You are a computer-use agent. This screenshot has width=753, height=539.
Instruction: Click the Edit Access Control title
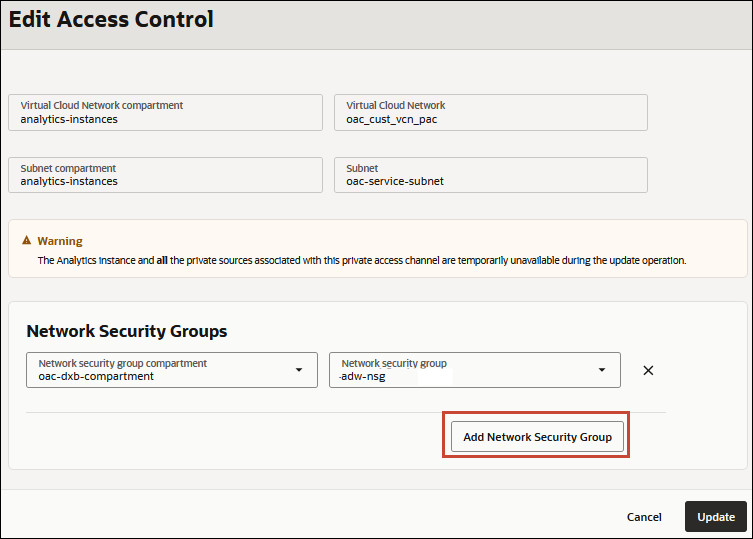[111, 19]
